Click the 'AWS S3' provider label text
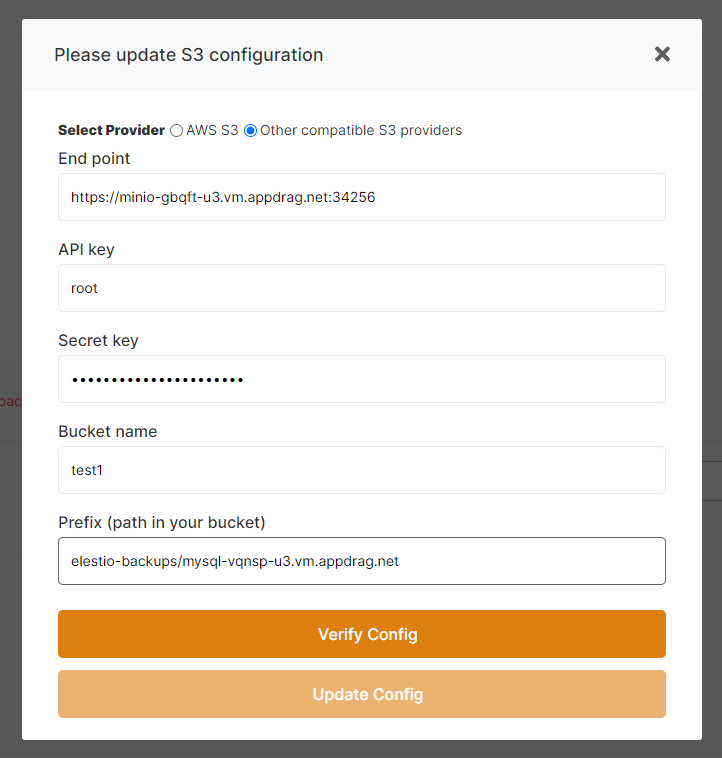 pyautogui.click(x=212, y=130)
